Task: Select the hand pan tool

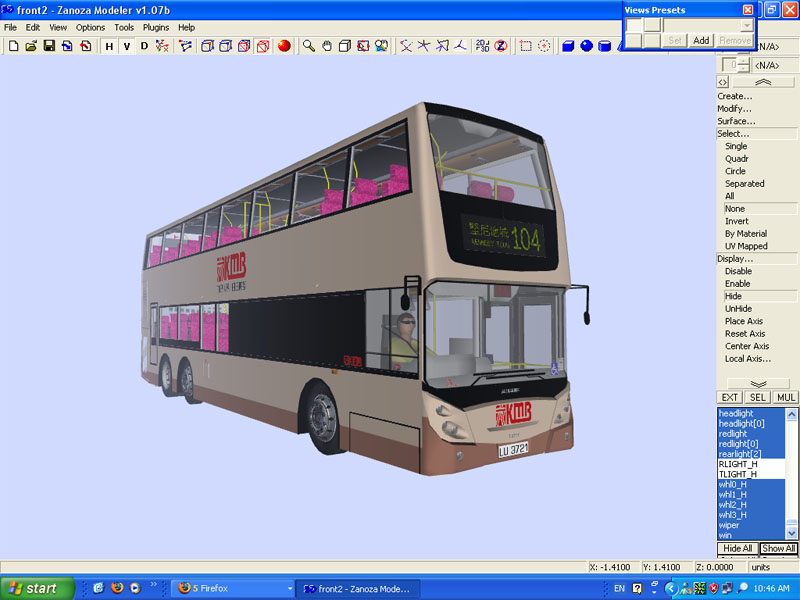Action: pos(327,46)
